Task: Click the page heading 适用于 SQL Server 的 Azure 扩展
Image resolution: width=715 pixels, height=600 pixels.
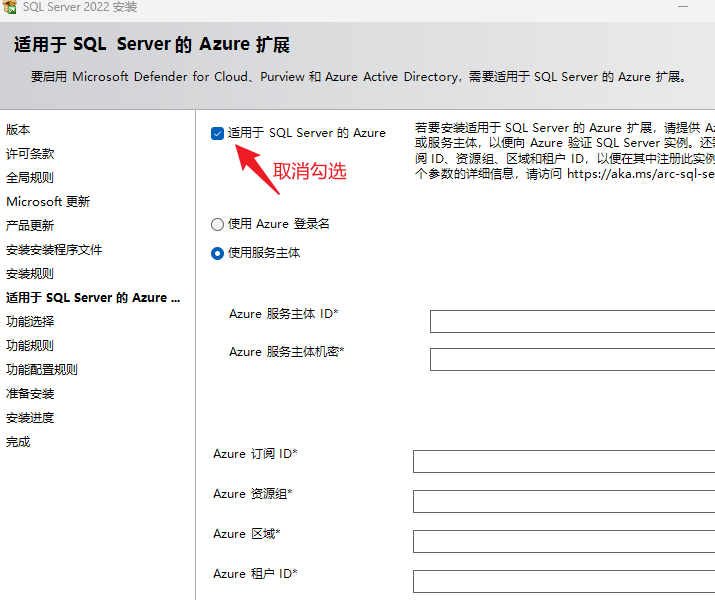Action: pos(152,45)
